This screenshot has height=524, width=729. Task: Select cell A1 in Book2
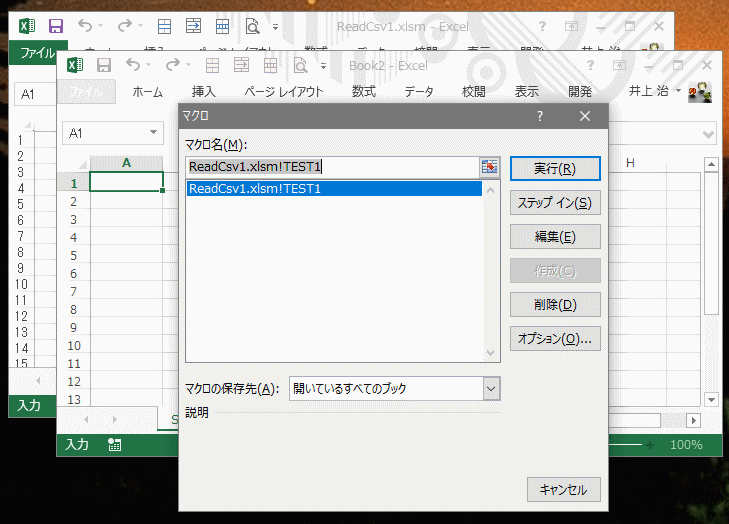point(126,182)
